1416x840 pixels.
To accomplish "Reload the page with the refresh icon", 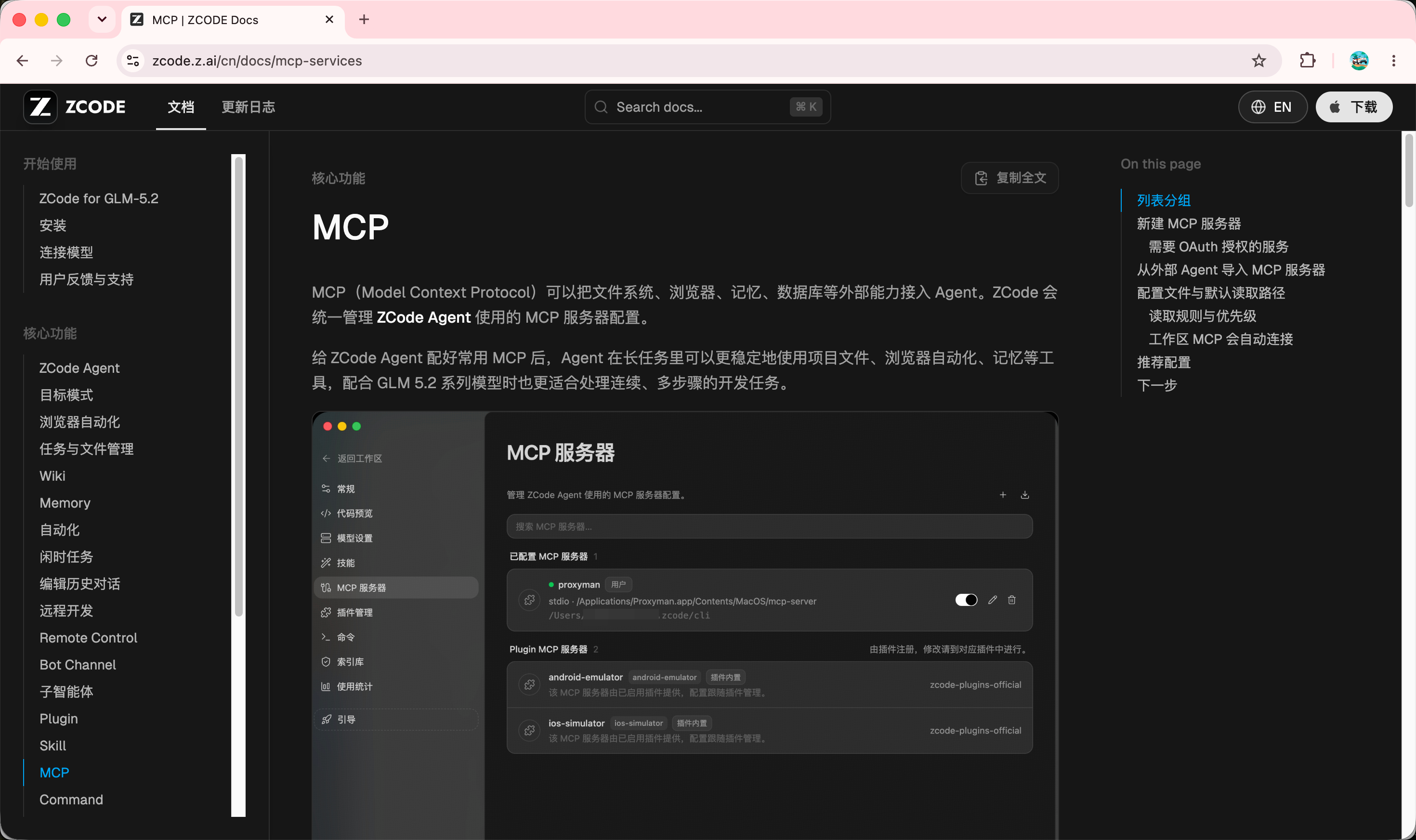I will tap(92, 61).
